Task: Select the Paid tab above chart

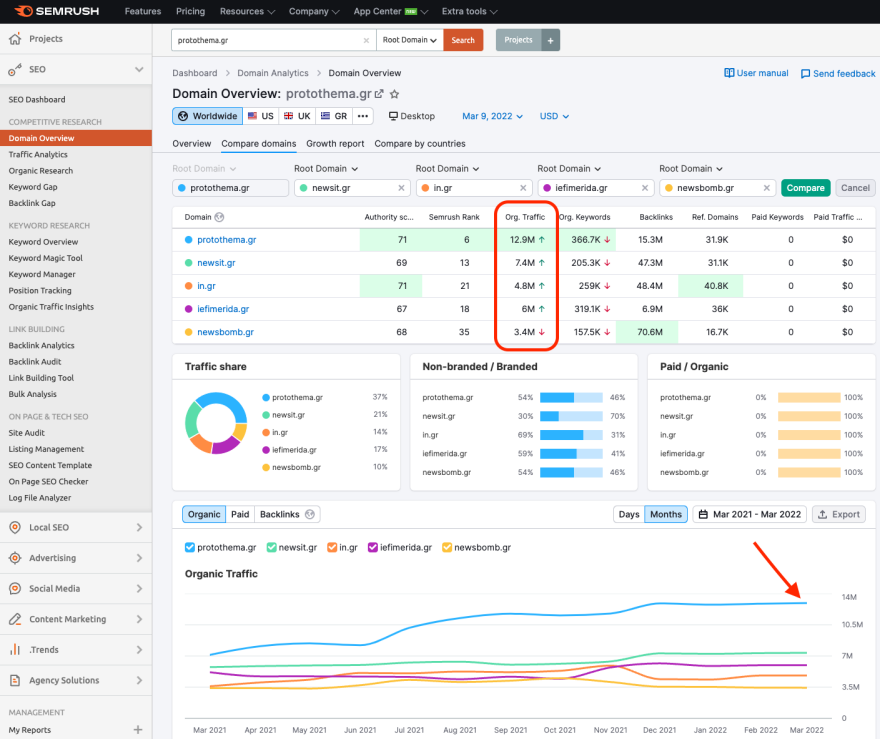Action: [240, 514]
